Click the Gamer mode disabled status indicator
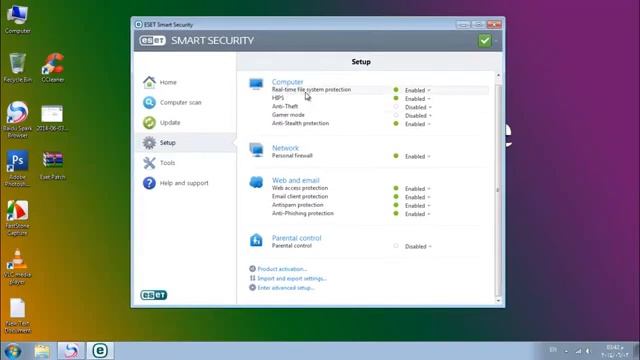640x360 pixels. pyautogui.click(x=396, y=116)
